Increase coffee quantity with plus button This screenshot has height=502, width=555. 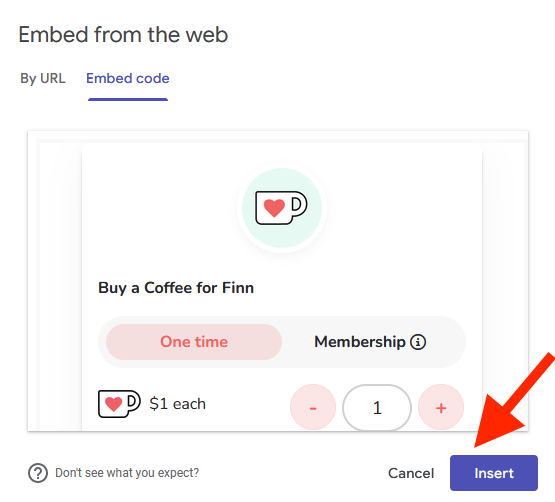[441, 407]
